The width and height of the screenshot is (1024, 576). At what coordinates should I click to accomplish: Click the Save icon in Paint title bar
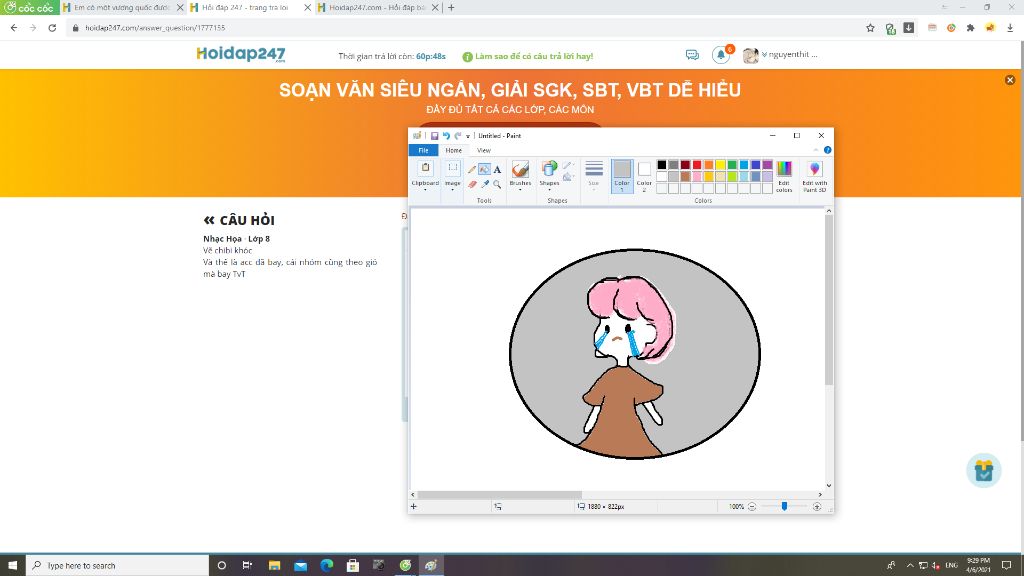(434, 136)
